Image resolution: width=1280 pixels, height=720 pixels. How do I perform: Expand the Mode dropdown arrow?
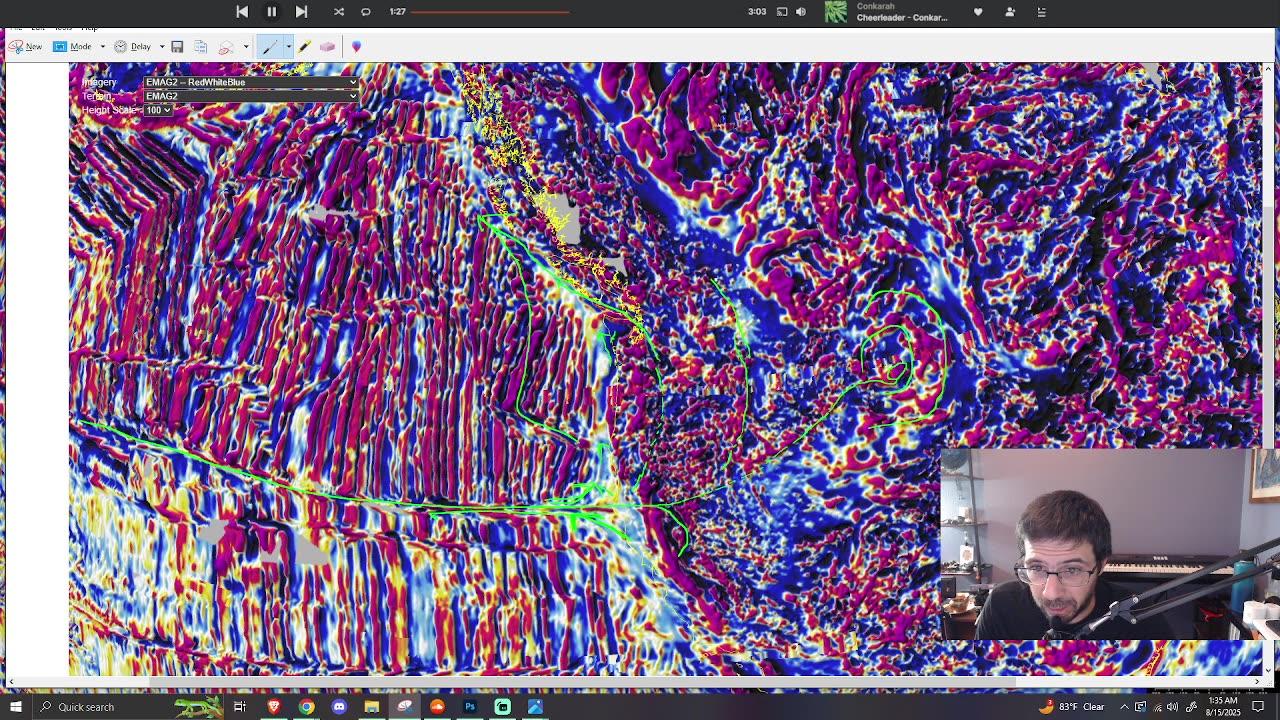pos(102,46)
